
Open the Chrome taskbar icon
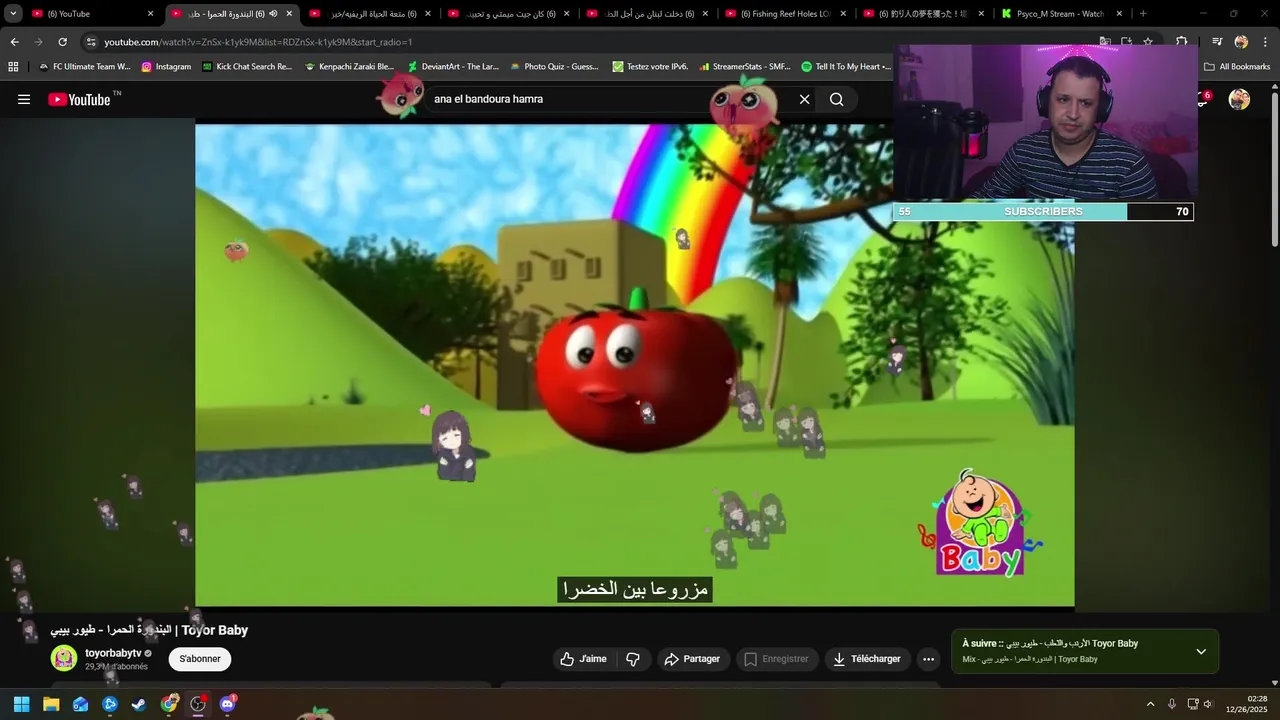(169, 704)
